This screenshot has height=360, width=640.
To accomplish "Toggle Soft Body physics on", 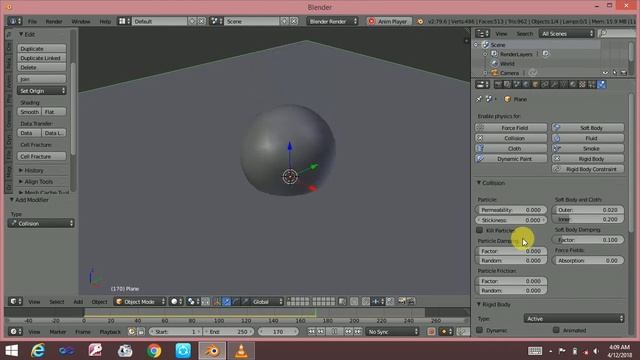I will point(588,128).
